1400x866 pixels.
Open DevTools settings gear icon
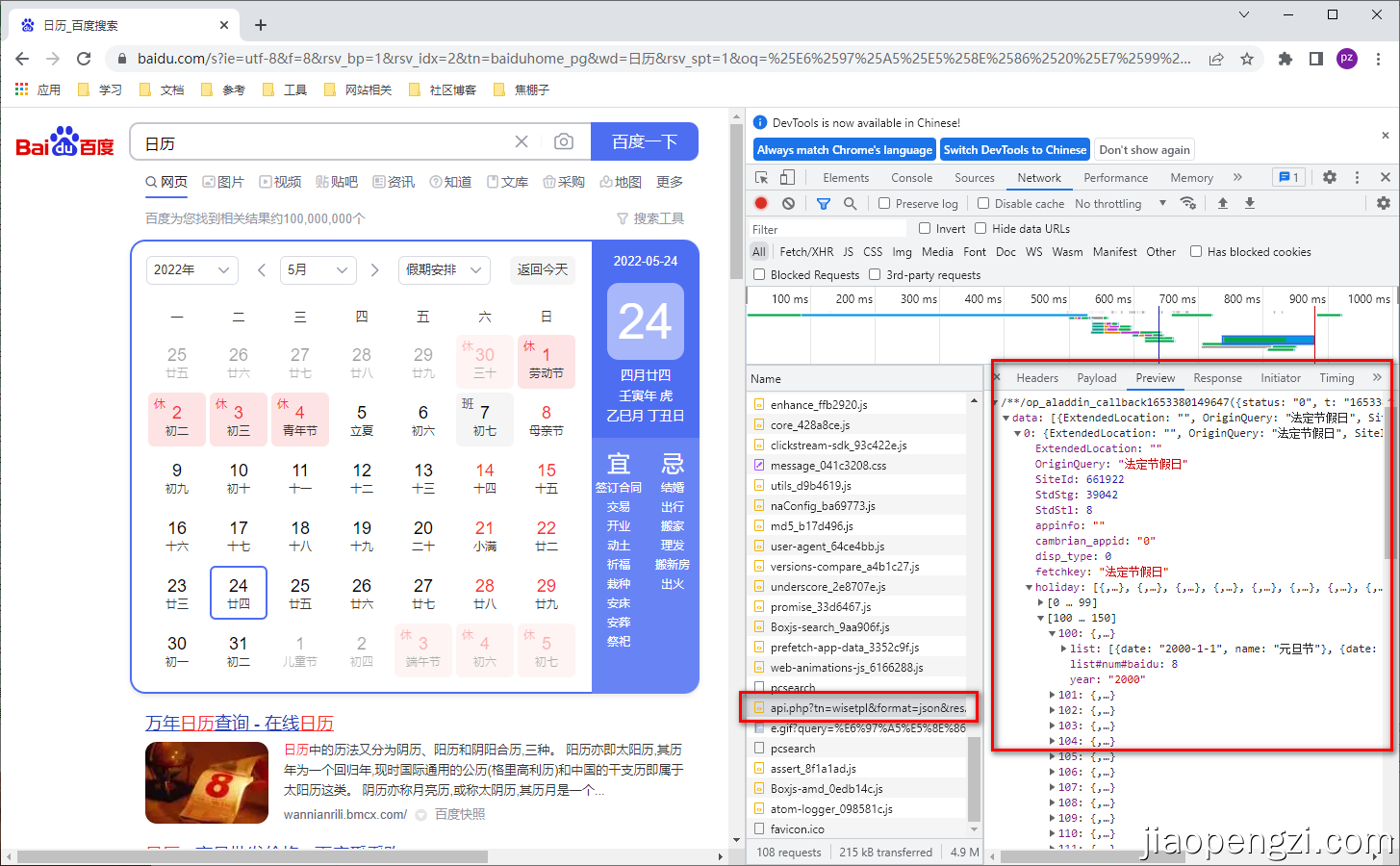tap(1330, 177)
